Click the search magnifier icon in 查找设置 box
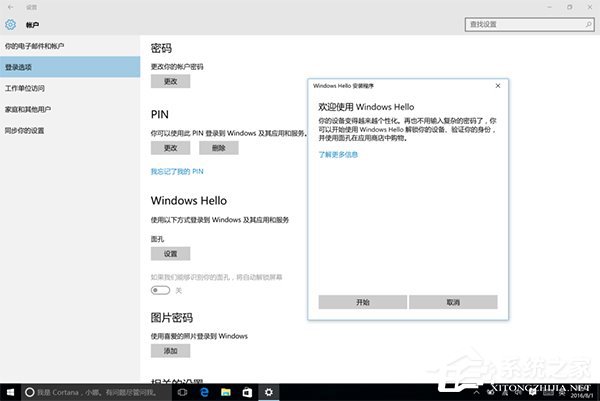This screenshot has height=401, width=600. pyautogui.click(x=589, y=24)
